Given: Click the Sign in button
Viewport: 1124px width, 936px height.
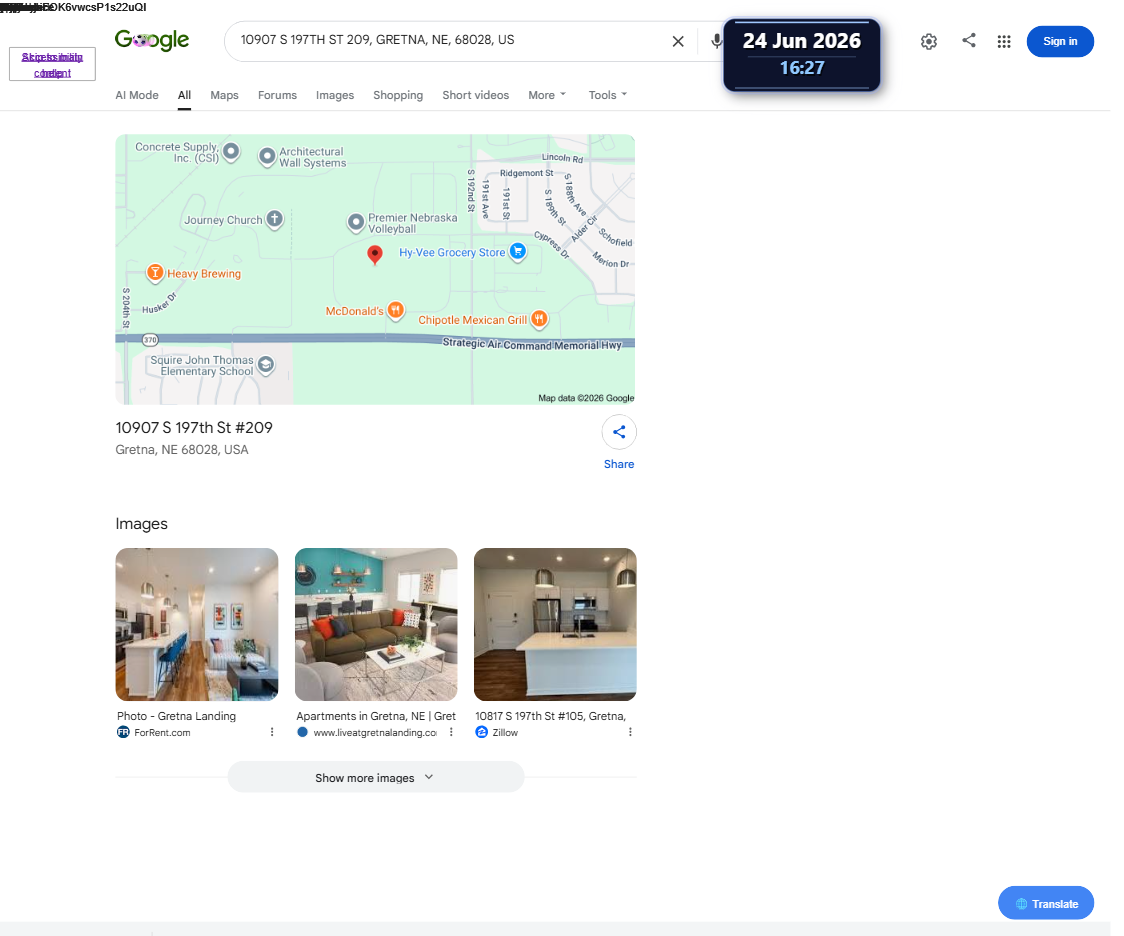Looking at the screenshot, I should pyautogui.click(x=1059, y=41).
